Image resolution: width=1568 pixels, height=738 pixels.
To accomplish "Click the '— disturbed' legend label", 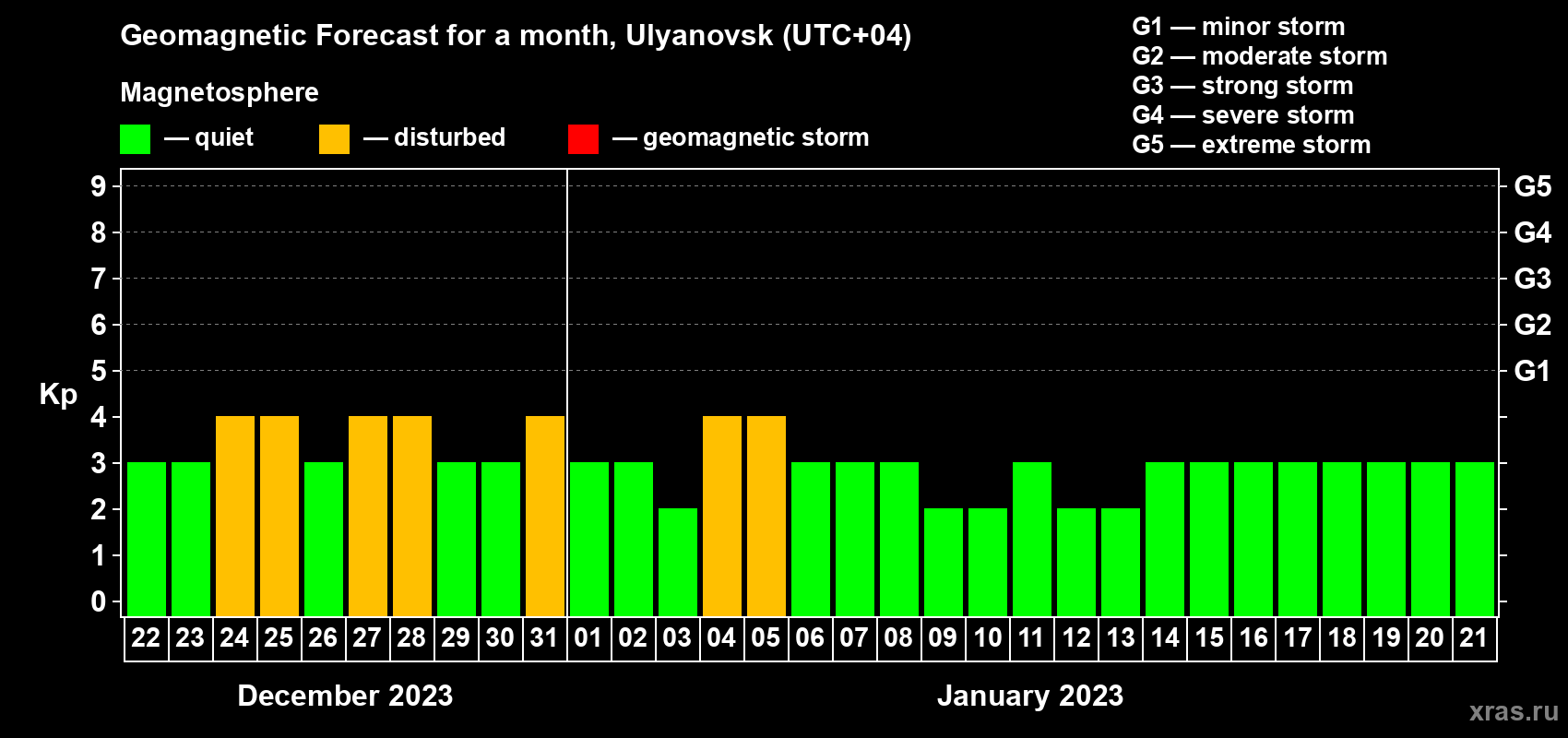I will pos(434,137).
